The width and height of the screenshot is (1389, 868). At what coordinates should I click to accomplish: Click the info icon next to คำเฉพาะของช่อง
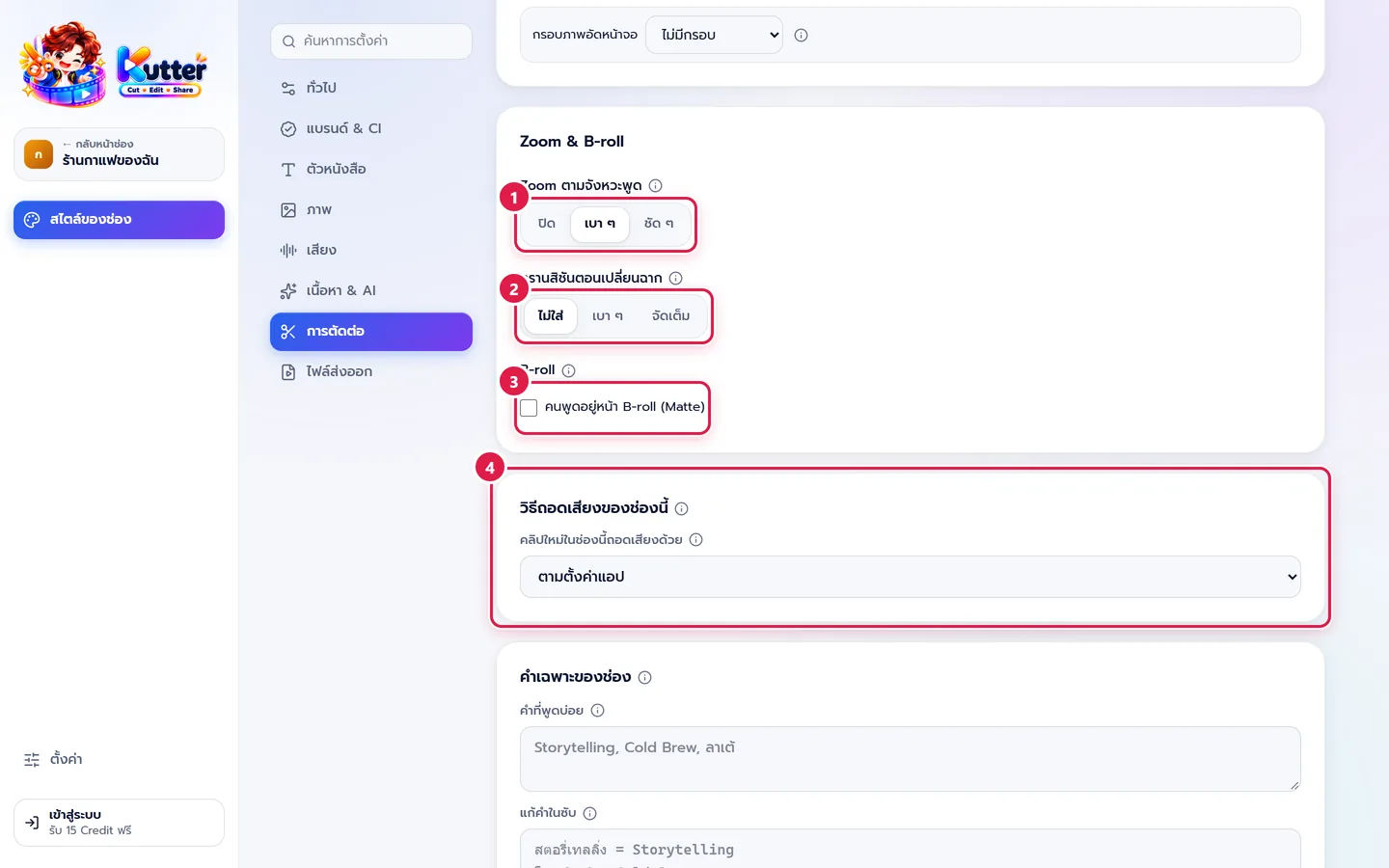click(x=644, y=677)
